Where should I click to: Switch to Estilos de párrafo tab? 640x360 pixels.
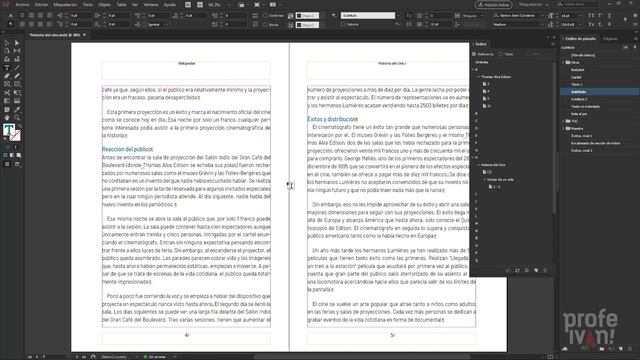(x=580, y=39)
